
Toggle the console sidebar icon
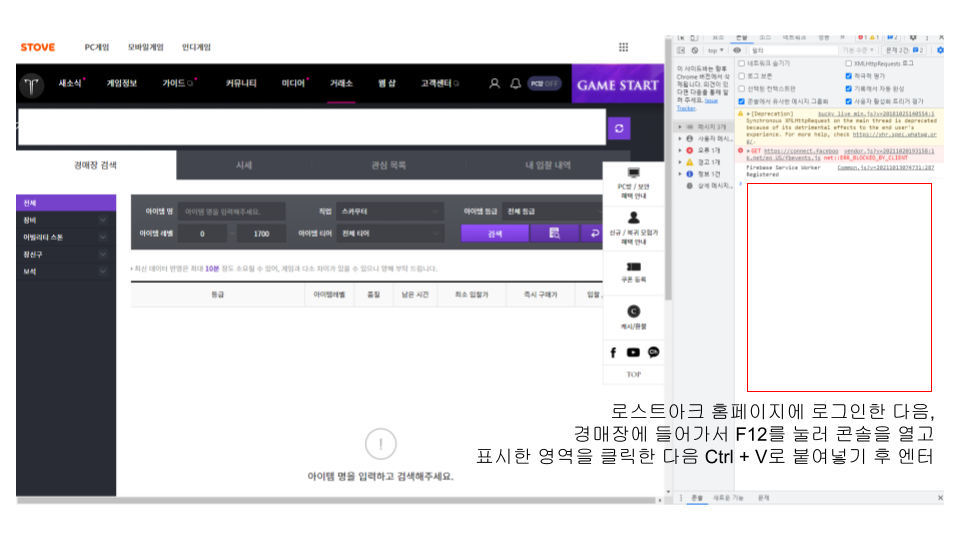tap(681, 50)
